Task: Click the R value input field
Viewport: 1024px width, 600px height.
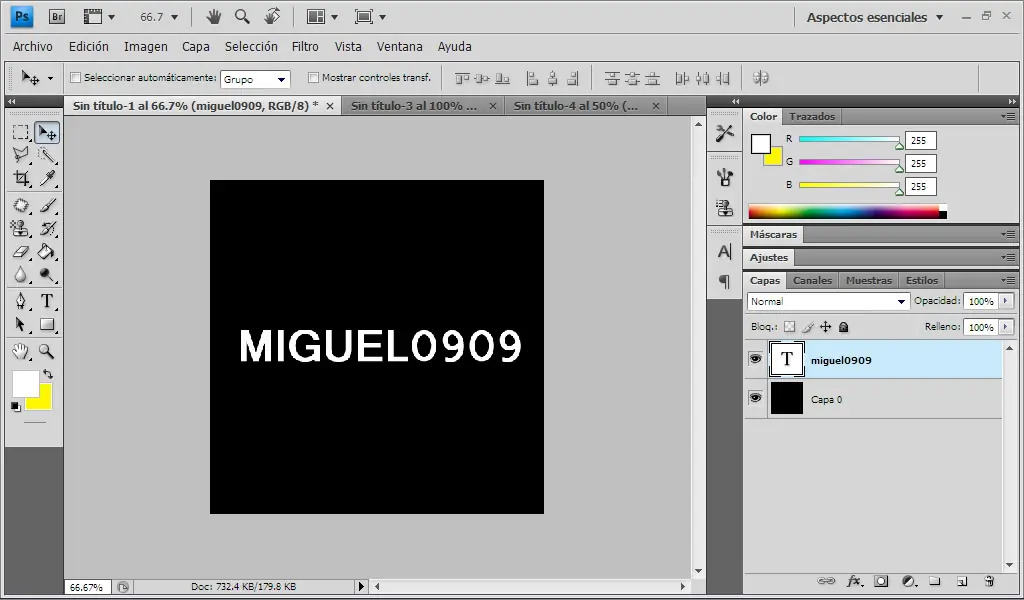Action: pyautogui.click(x=921, y=140)
